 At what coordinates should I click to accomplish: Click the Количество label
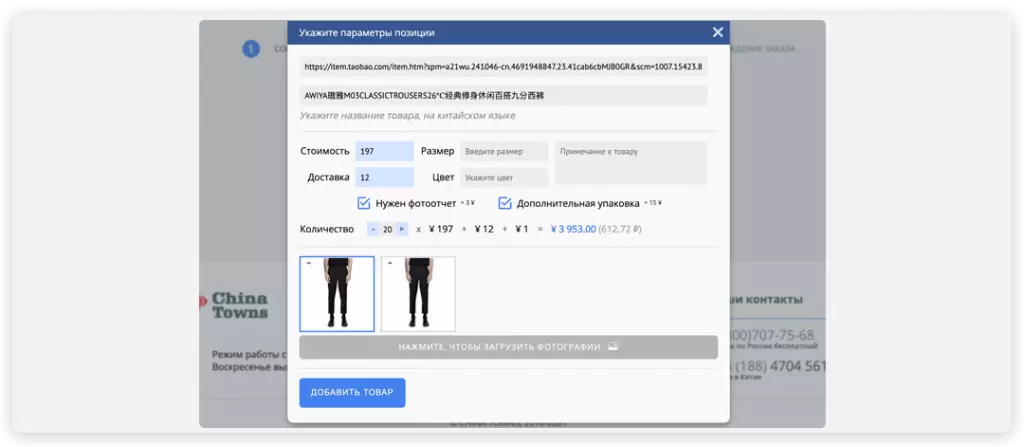coord(327,229)
